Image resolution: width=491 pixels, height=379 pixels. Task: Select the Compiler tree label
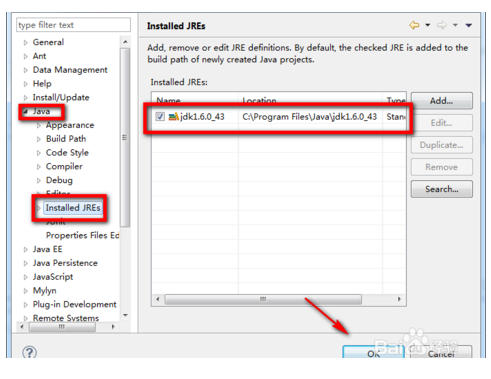point(64,166)
